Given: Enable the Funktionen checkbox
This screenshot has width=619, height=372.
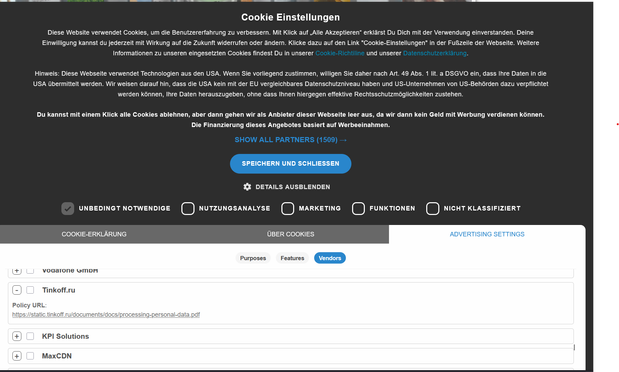Looking at the screenshot, I should pos(358,209).
